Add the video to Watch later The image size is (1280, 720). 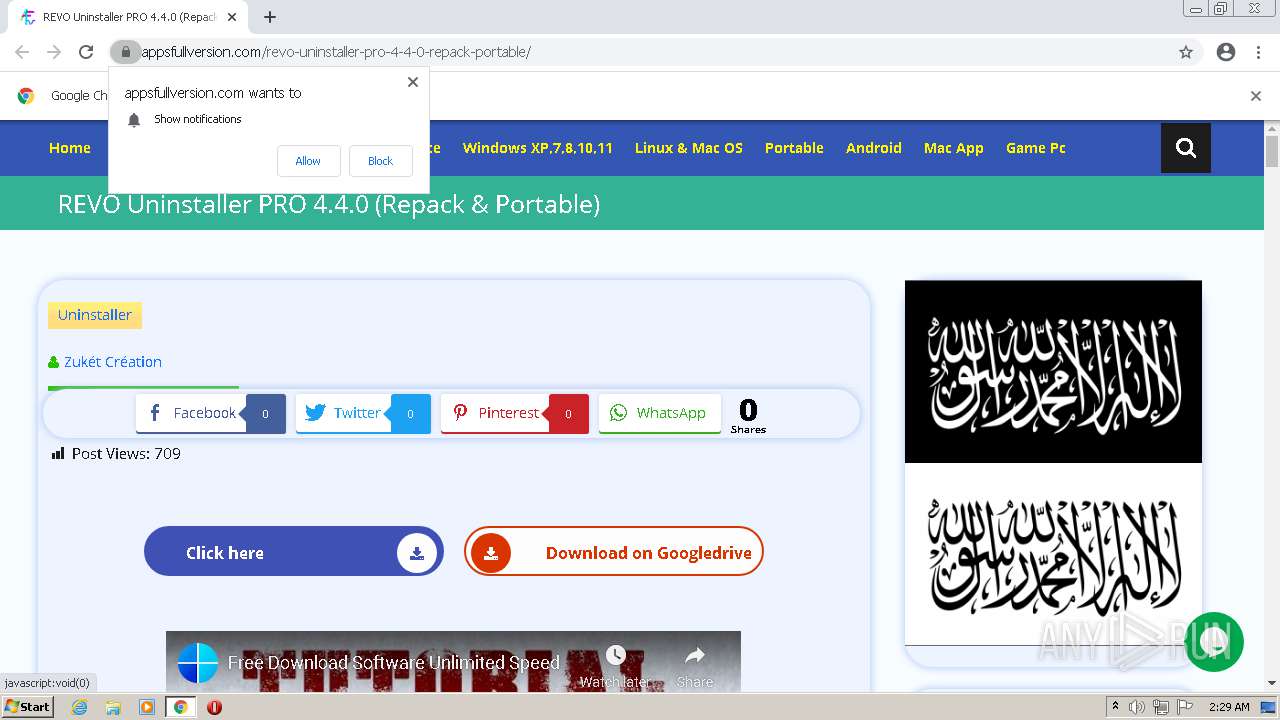point(615,666)
